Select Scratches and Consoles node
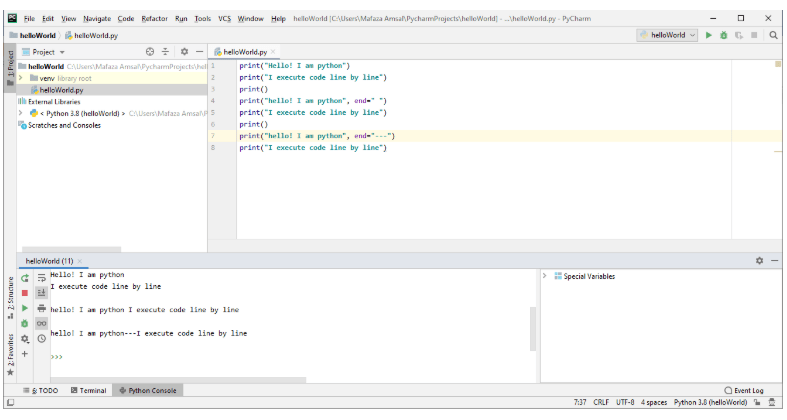 [64, 125]
